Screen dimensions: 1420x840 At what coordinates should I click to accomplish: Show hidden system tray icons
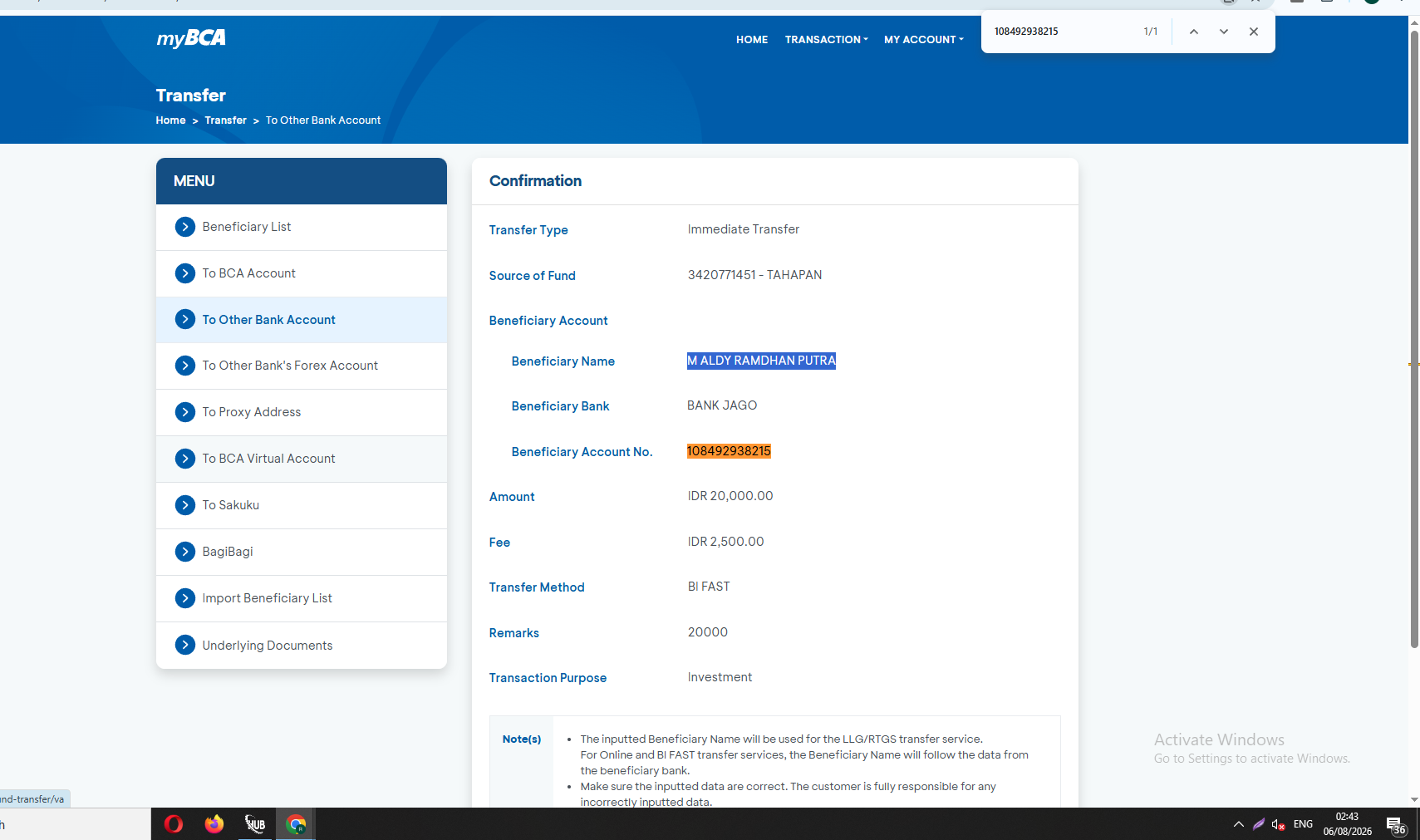1239,824
